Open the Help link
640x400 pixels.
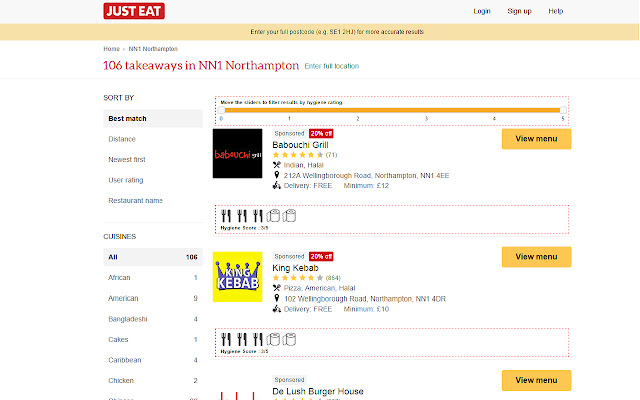(x=556, y=11)
